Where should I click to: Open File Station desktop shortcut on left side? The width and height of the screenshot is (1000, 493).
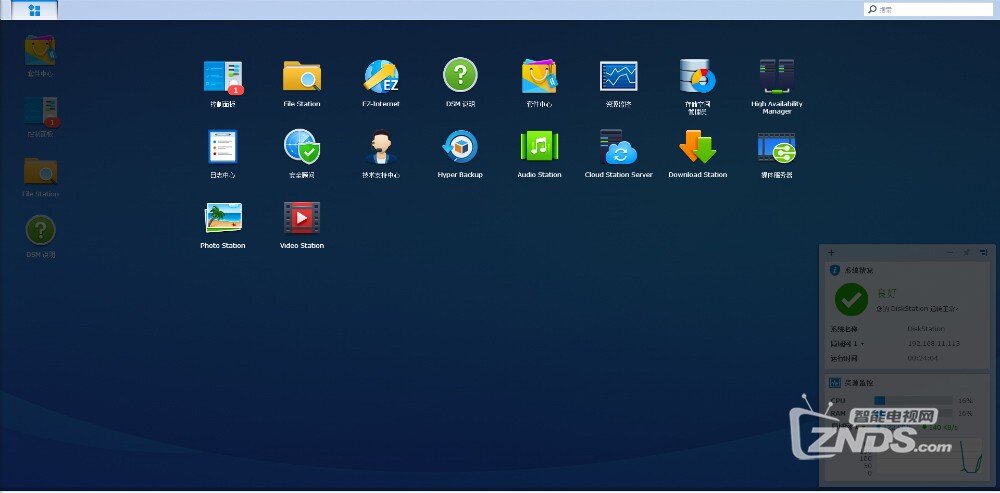click(40, 171)
